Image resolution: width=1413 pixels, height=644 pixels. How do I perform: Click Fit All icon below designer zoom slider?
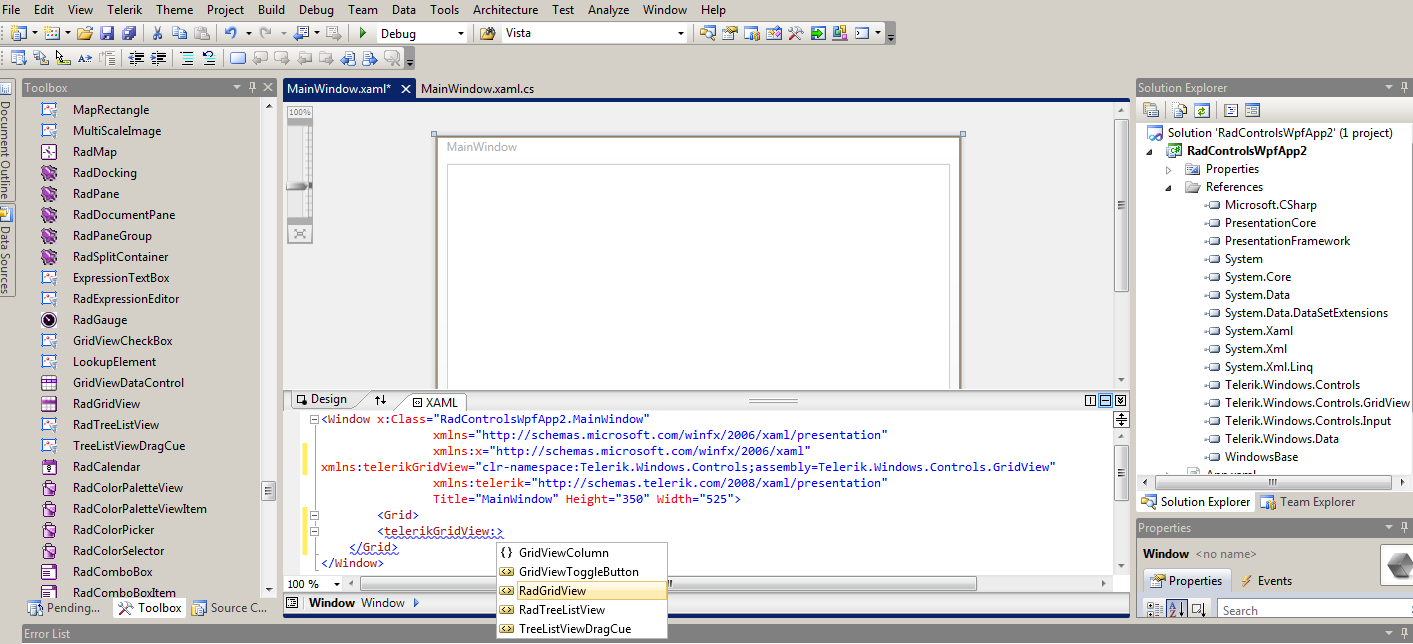click(300, 233)
